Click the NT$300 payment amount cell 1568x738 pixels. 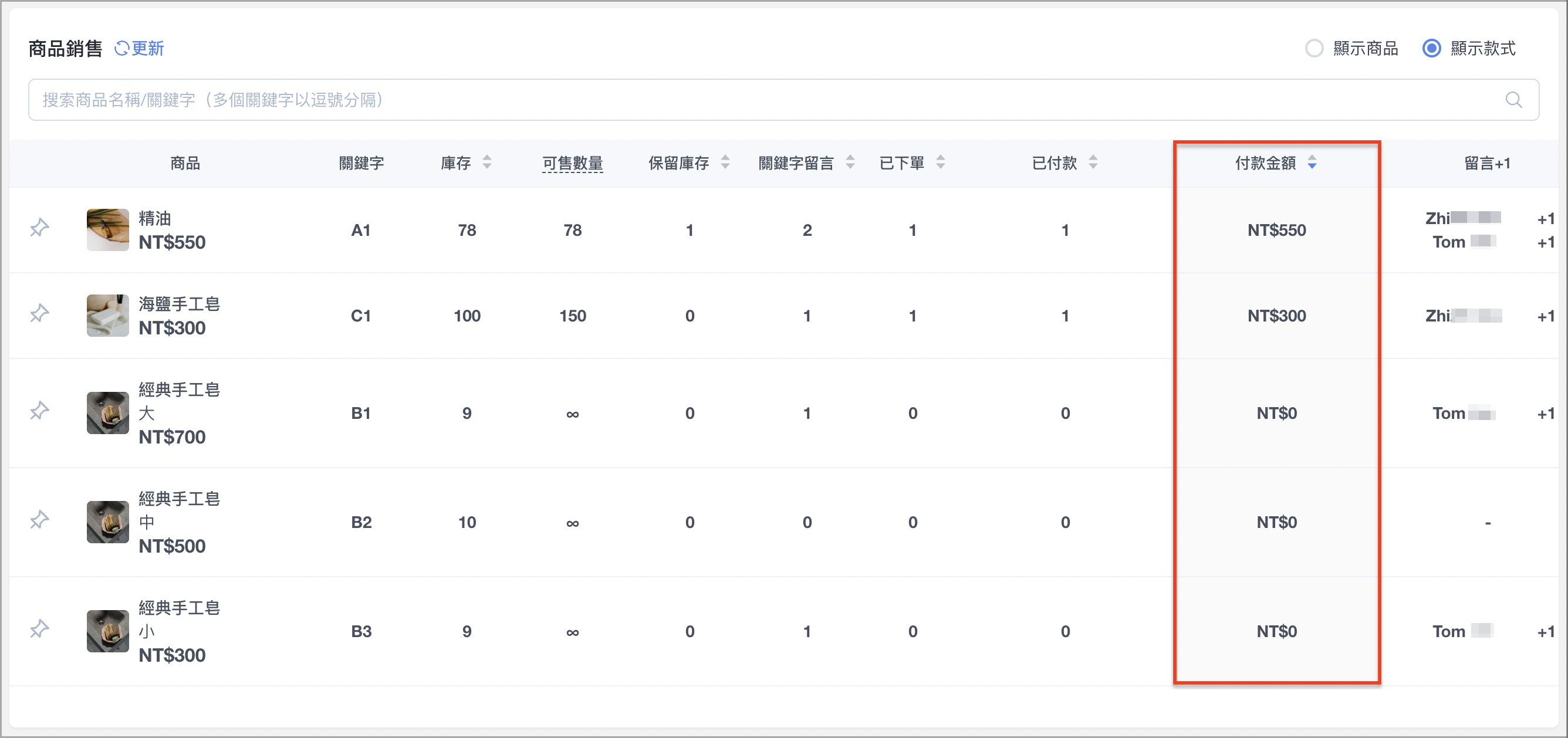coord(1276,316)
